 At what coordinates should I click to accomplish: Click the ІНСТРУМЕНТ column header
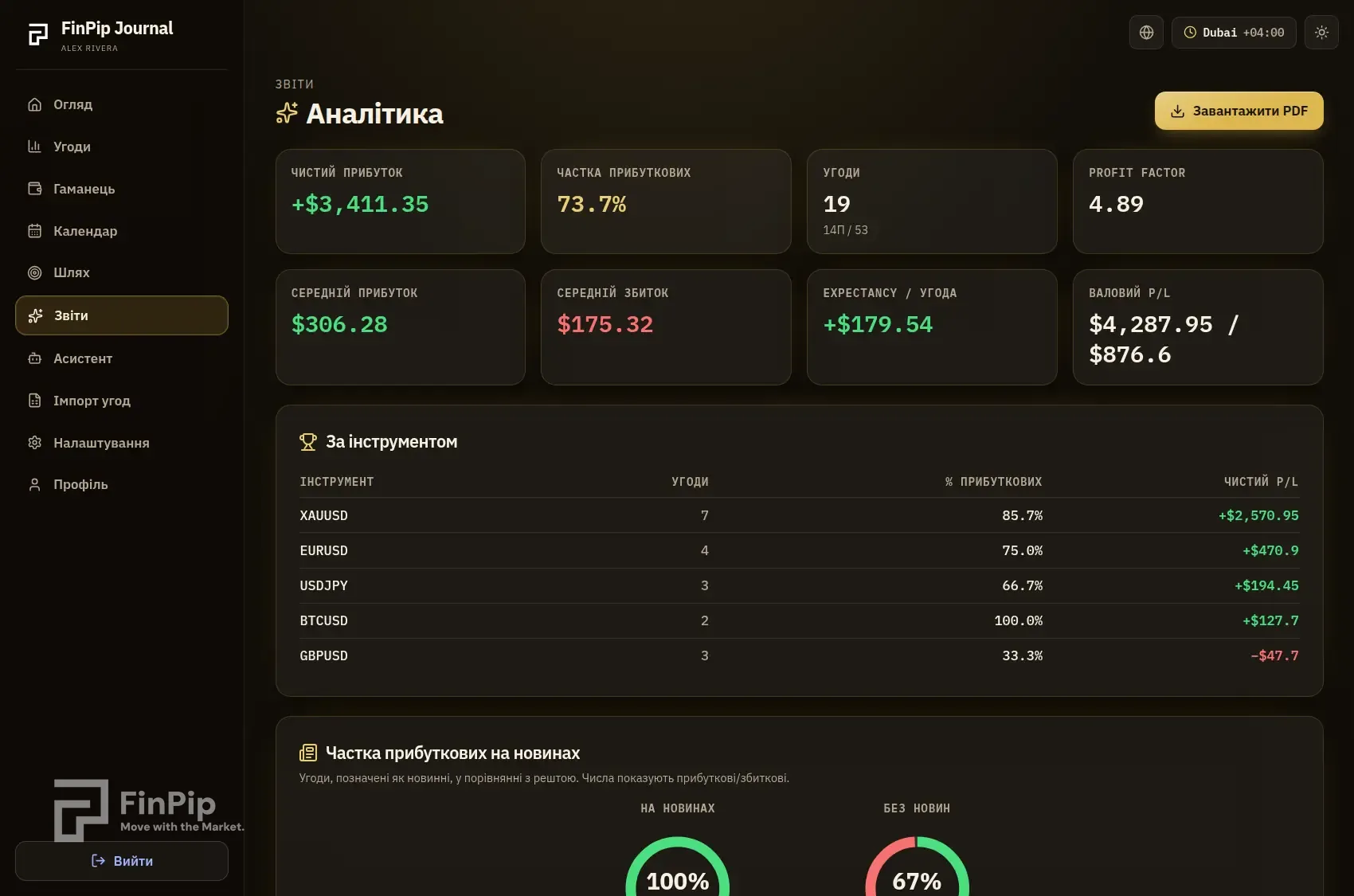coord(337,482)
